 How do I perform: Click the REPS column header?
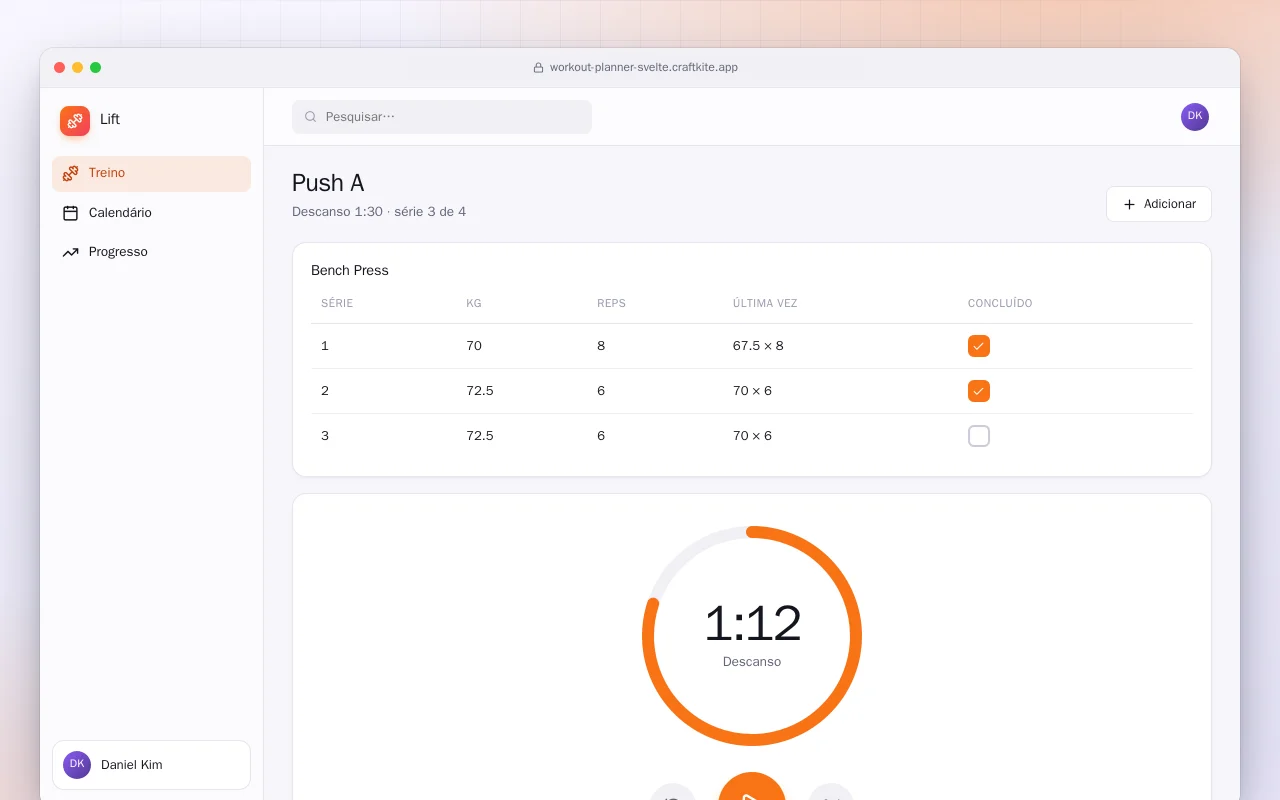(611, 303)
